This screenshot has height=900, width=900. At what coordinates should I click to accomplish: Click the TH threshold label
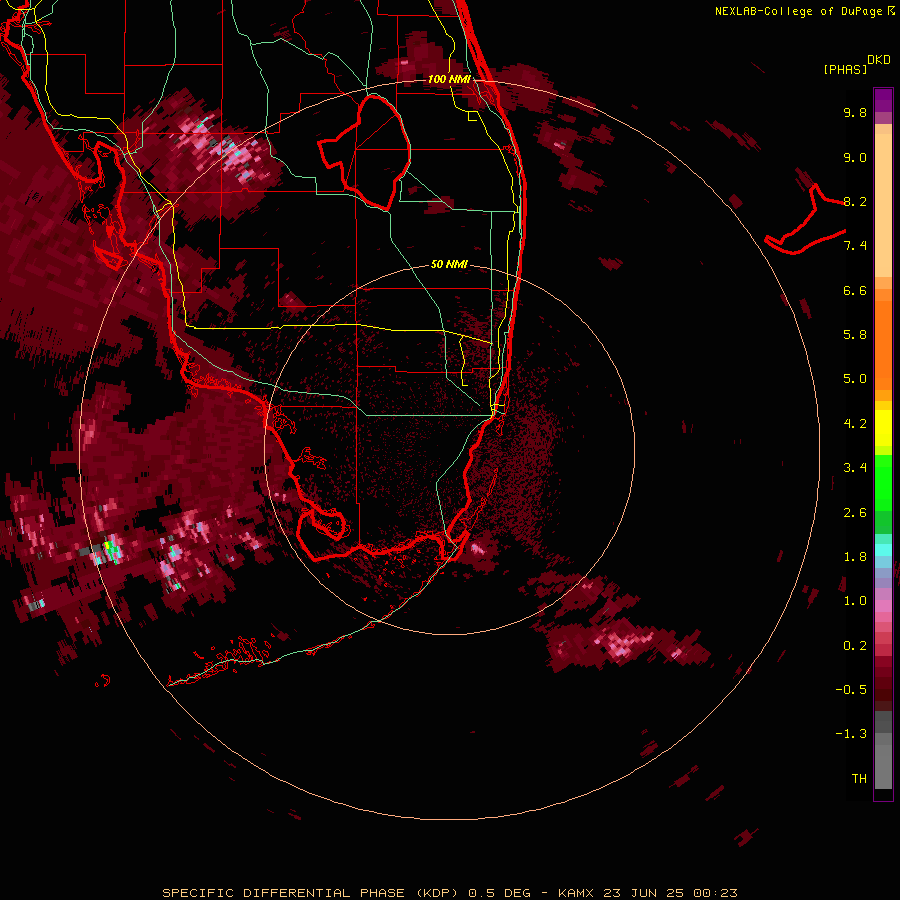click(x=859, y=779)
